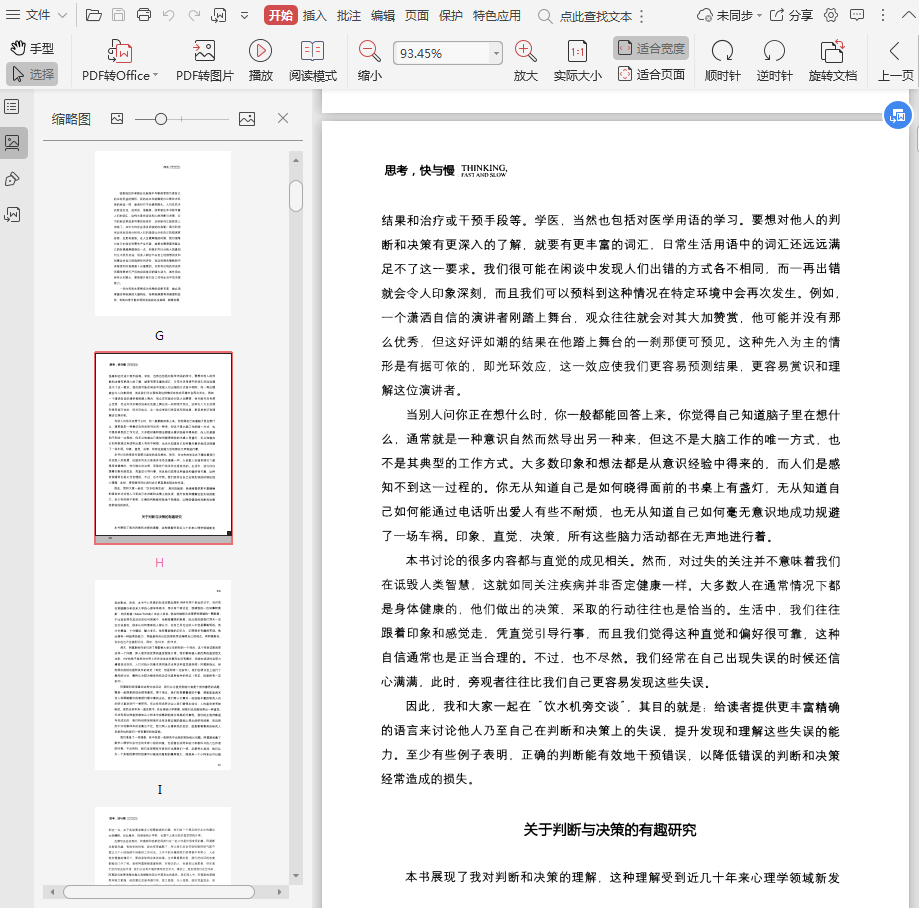Click the 点此查找文本 search field
The width and height of the screenshot is (919, 908).
click(595, 16)
